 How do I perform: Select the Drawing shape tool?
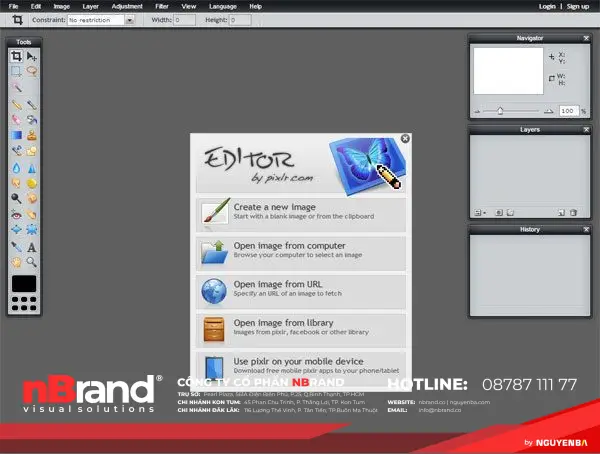pos(32,151)
